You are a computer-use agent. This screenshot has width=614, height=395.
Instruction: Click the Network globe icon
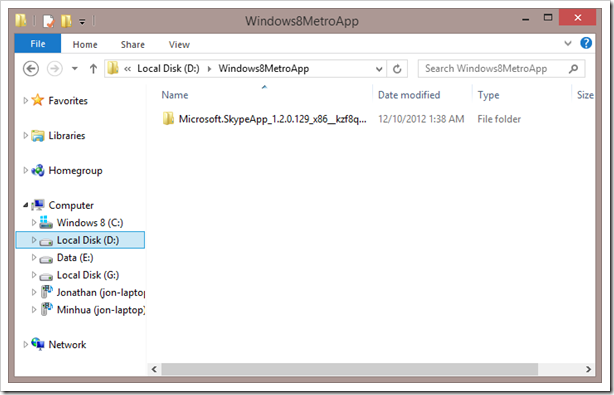coord(38,344)
